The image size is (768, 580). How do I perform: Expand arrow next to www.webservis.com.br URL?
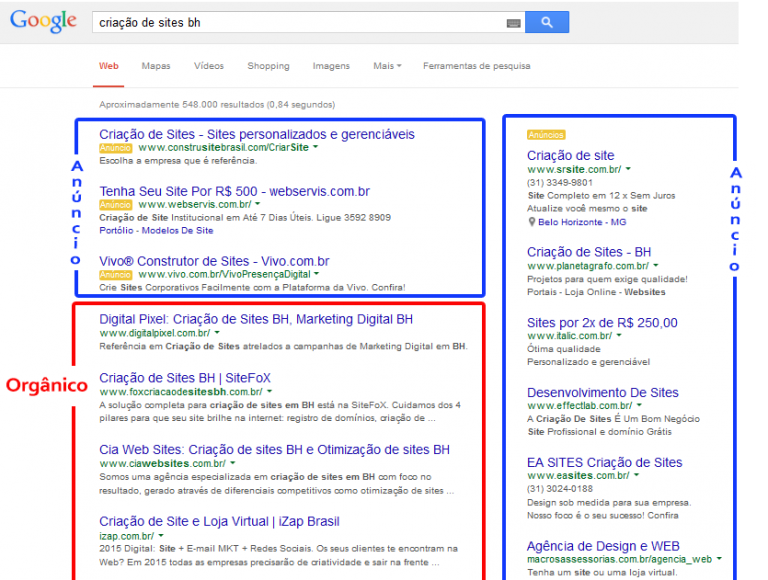click(258, 204)
